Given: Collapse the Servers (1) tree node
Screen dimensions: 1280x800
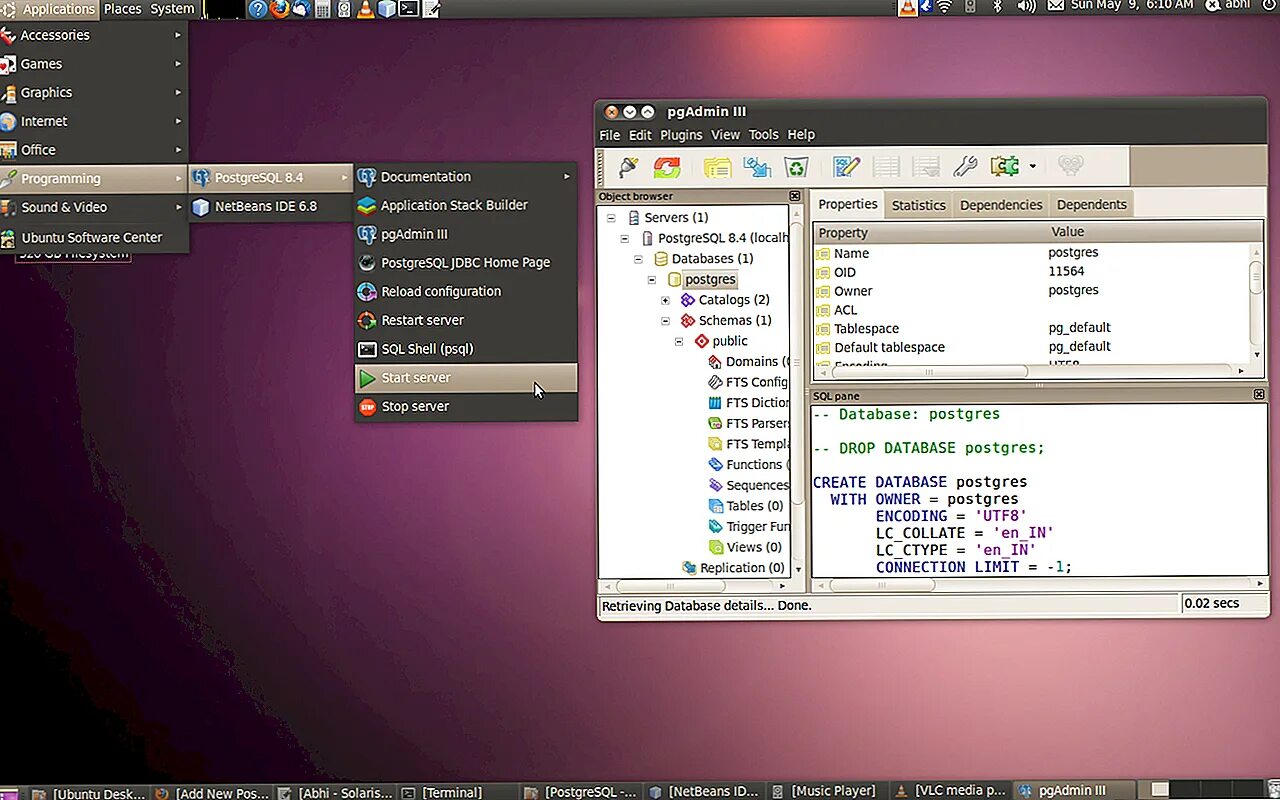Looking at the screenshot, I should (x=609, y=217).
